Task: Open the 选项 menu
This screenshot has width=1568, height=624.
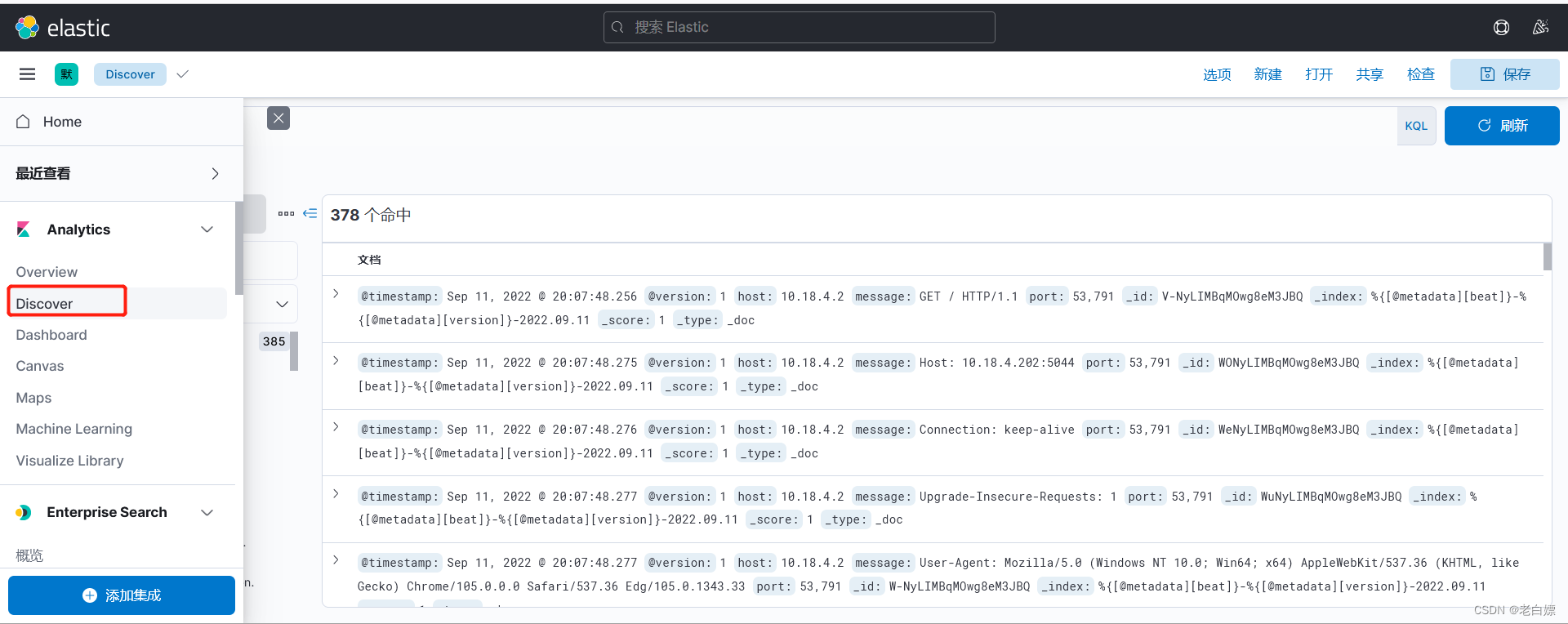Action: click(1217, 74)
